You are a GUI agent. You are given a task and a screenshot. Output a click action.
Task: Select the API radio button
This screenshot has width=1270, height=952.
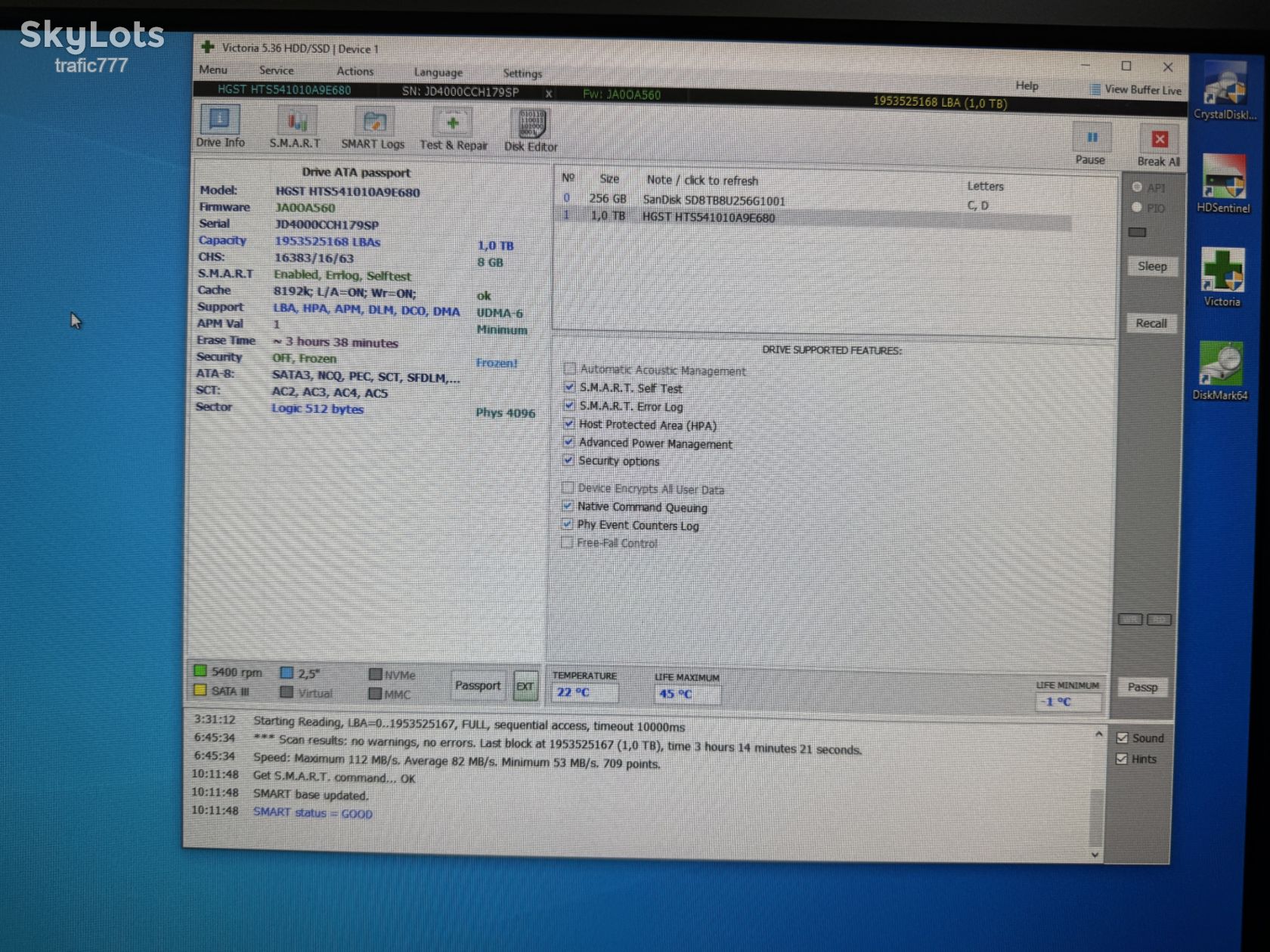tap(1137, 187)
